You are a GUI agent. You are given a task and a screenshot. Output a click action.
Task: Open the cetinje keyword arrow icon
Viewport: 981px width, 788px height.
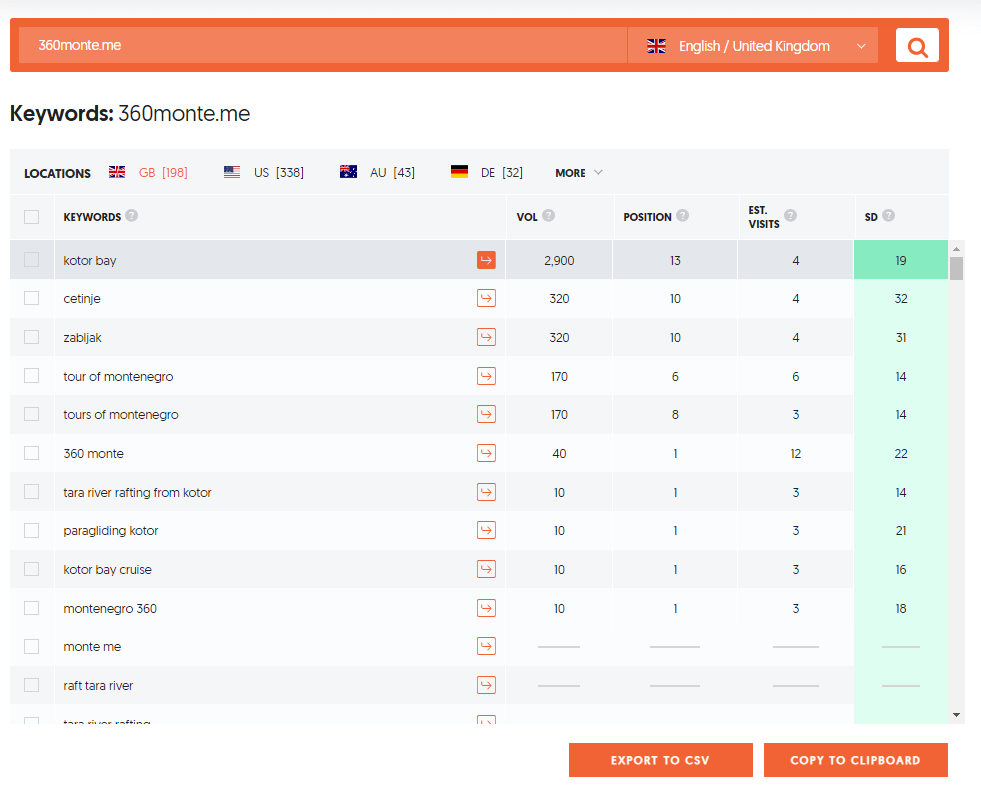pyautogui.click(x=486, y=298)
